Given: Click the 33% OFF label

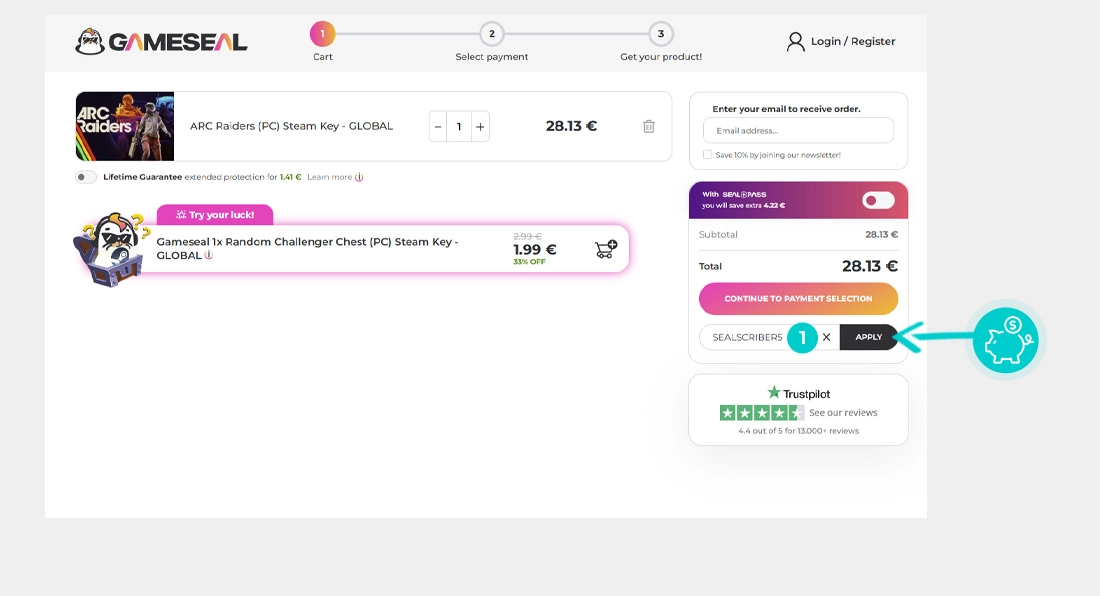Looking at the screenshot, I should (x=529, y=262).
